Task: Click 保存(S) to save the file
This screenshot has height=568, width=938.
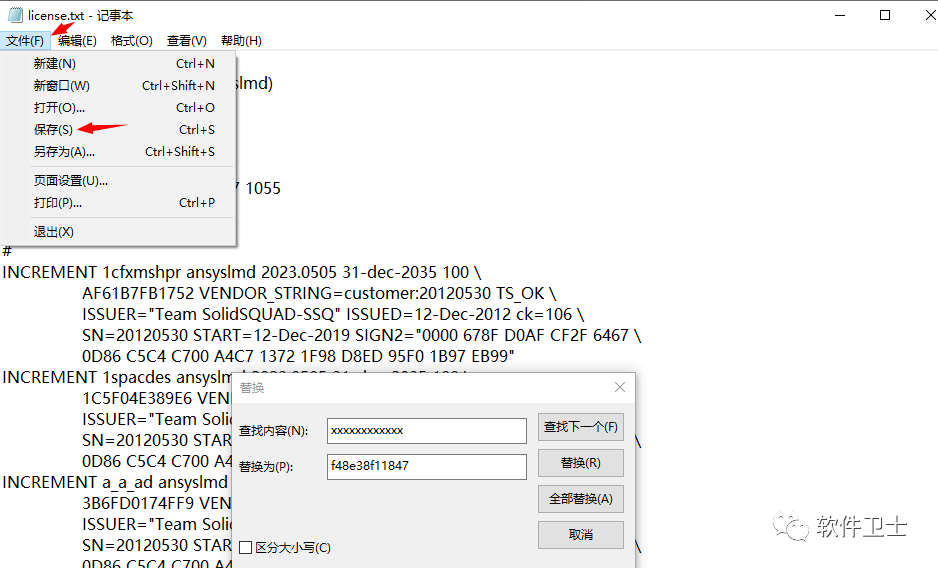Action: 118,130
